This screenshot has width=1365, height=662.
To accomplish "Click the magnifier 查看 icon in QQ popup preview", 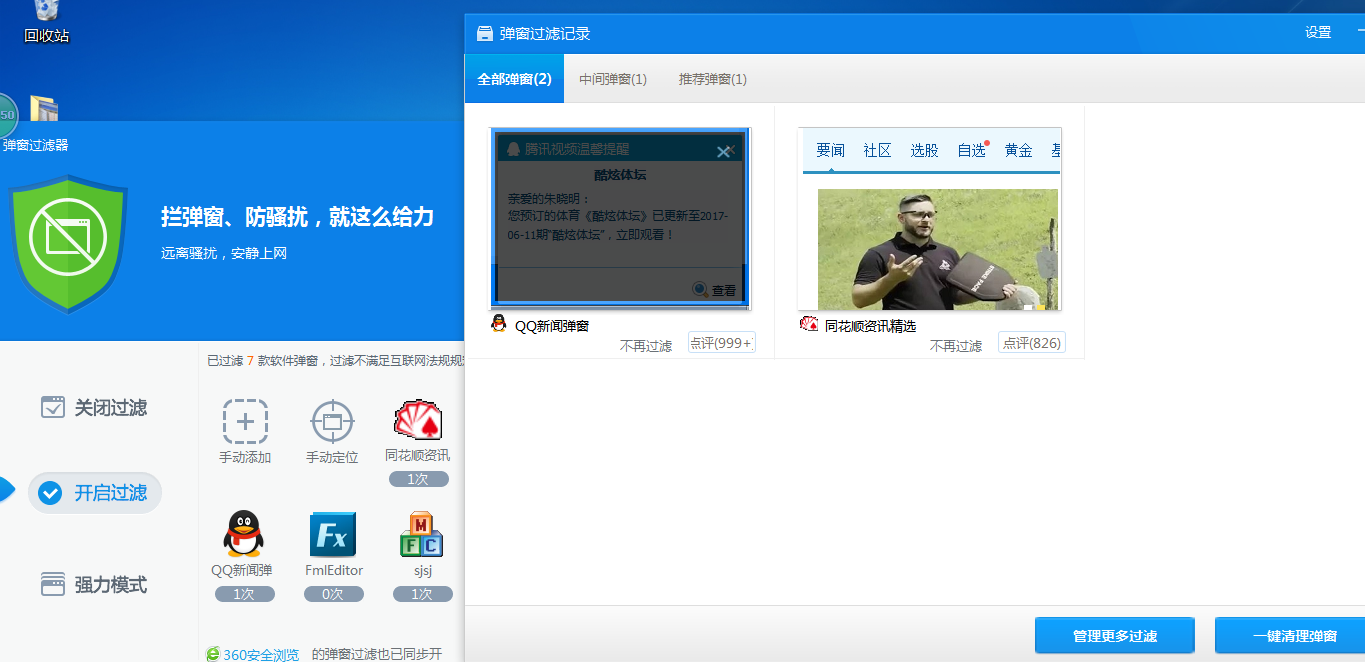I will tap(701, 289).
